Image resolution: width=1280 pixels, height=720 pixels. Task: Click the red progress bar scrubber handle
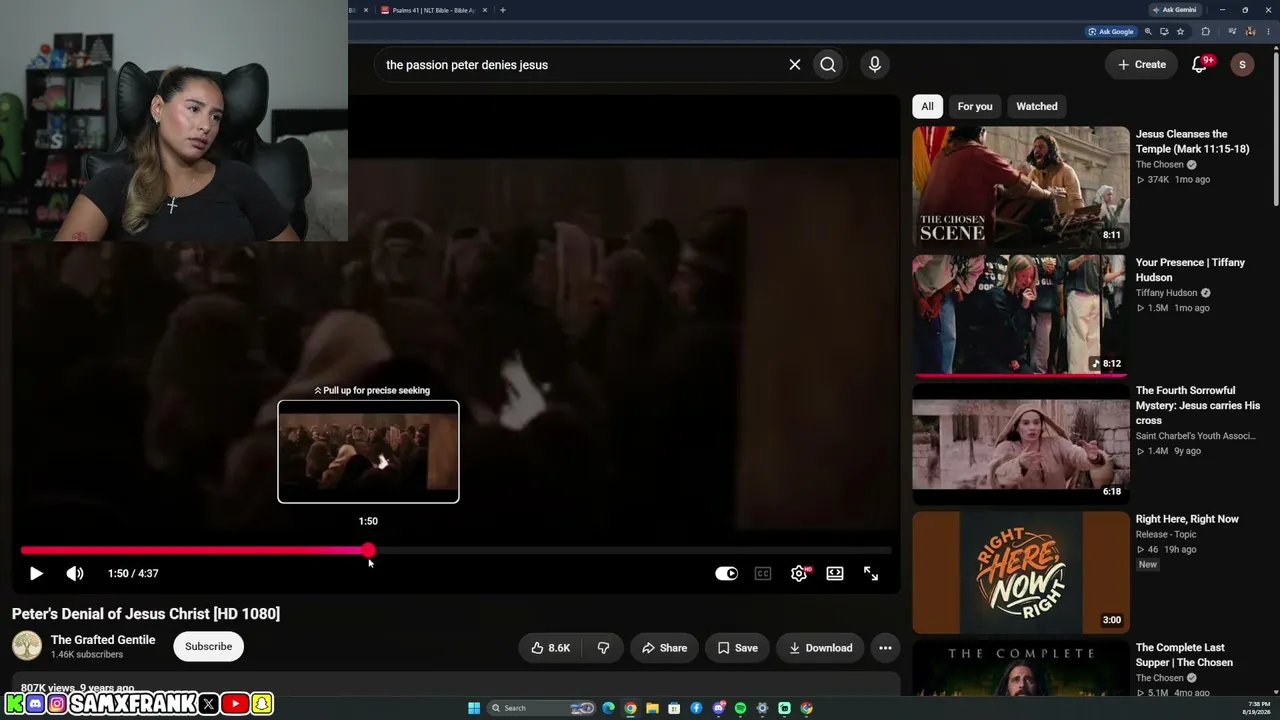pos(369,550)
